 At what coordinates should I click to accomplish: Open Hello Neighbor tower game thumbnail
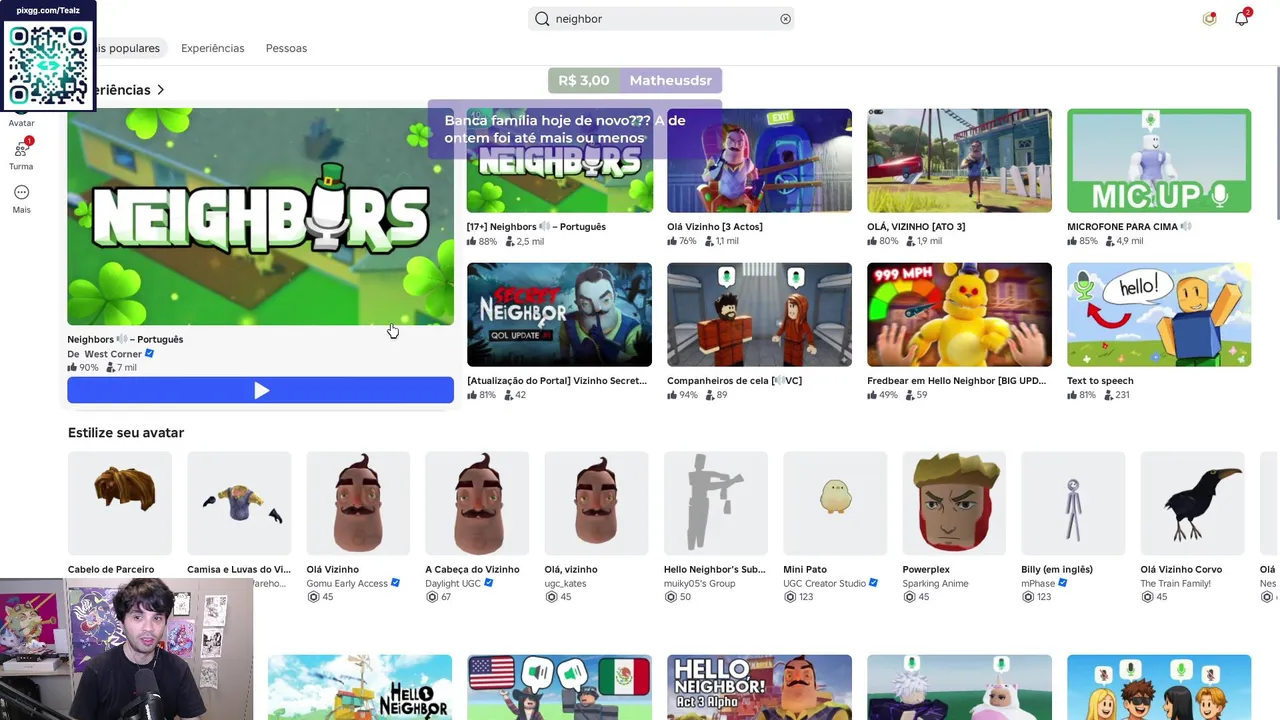pos(359,687)
